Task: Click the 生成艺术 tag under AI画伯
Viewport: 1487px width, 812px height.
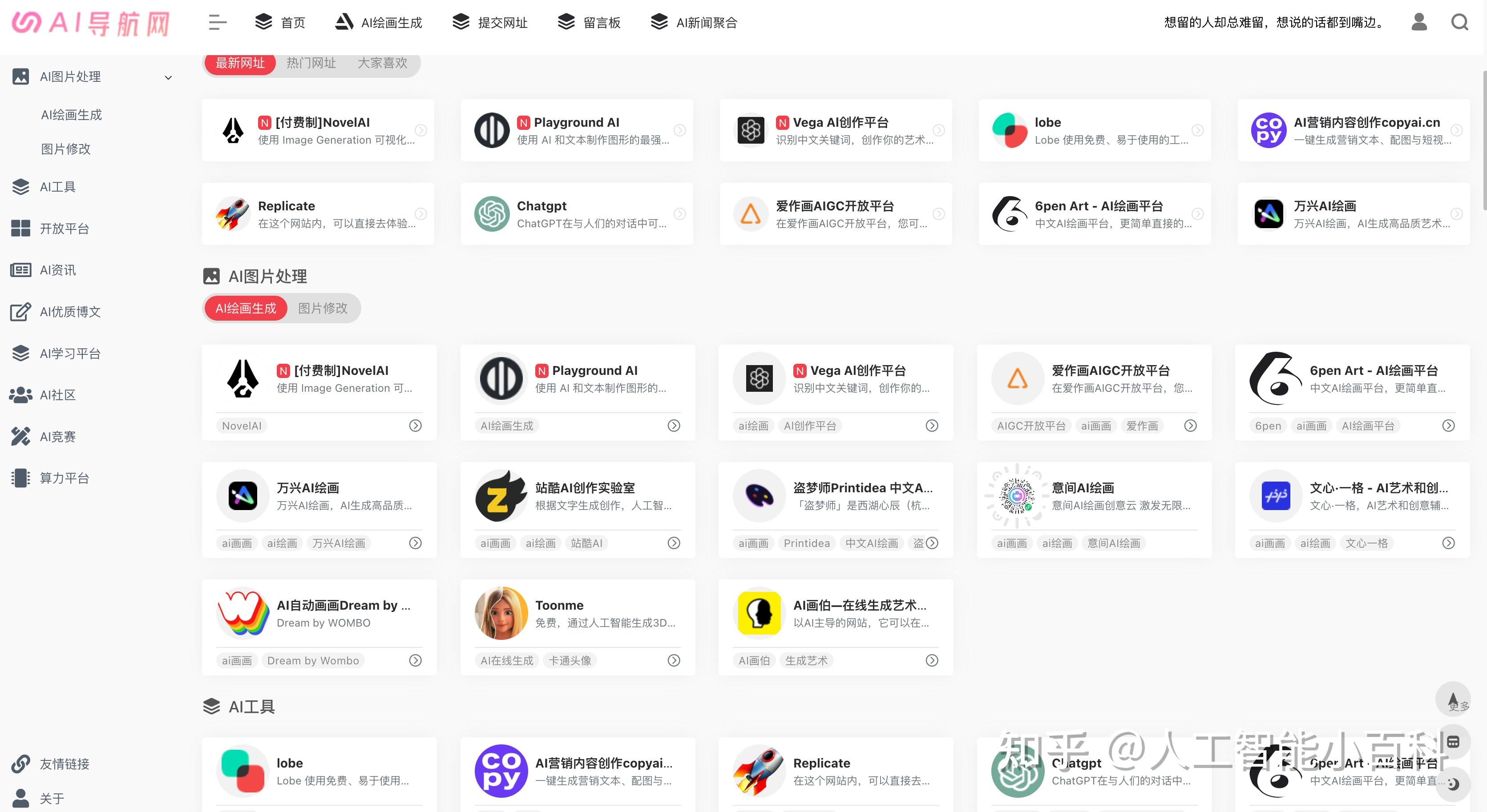Action: coord(806,660)
